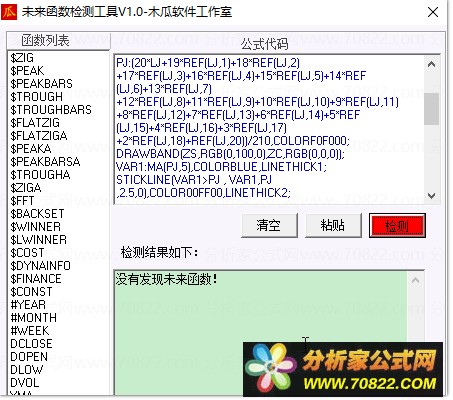Select $LWINNER in the function list
The width and height of the screenshot is (453, 400).
tap(39, 240)
